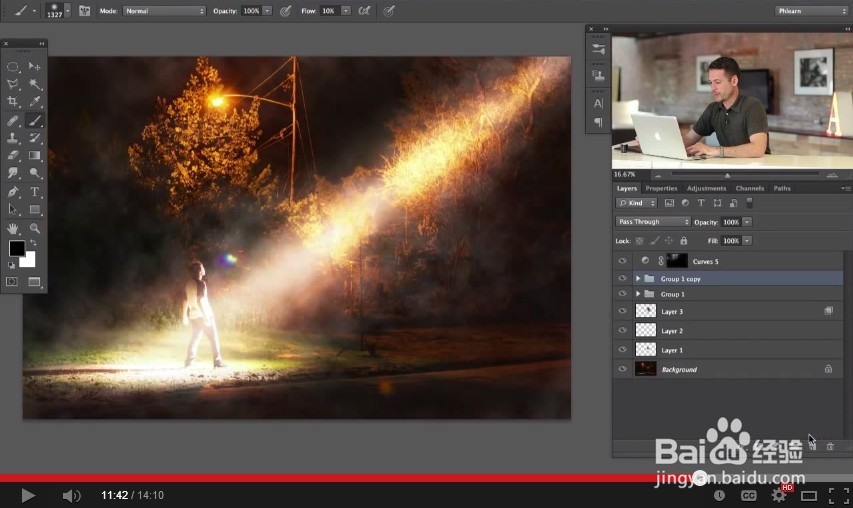Select the Pen tool
Screen dimensions: 853x508
[x=13, y=192]
